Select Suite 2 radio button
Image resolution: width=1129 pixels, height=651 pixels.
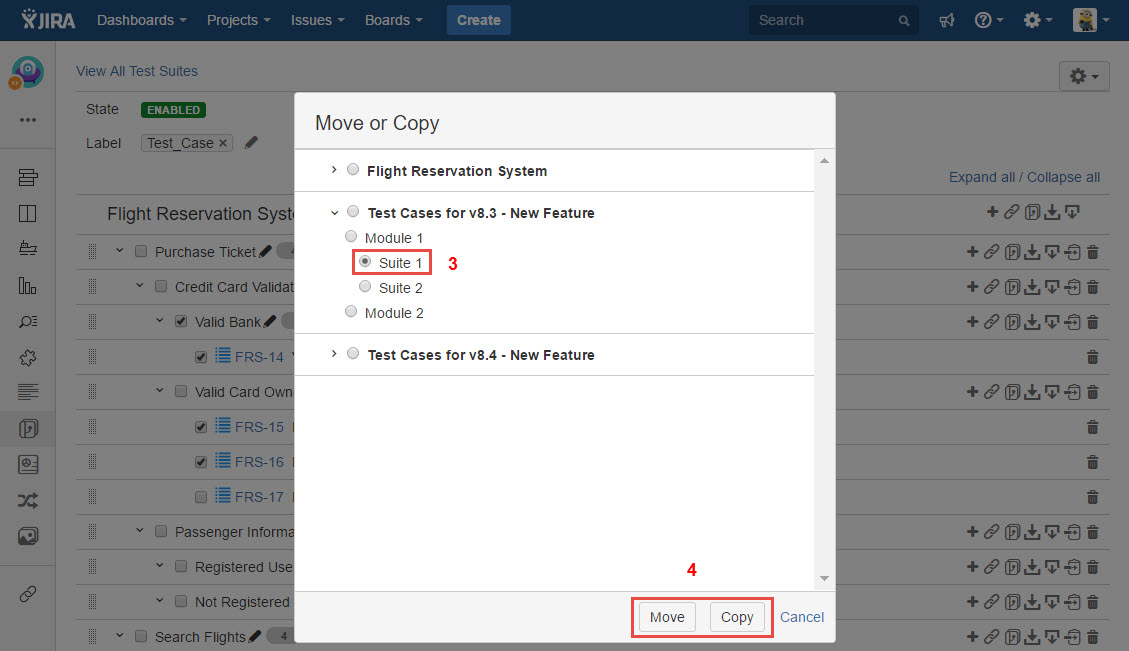tap(365, 287)
